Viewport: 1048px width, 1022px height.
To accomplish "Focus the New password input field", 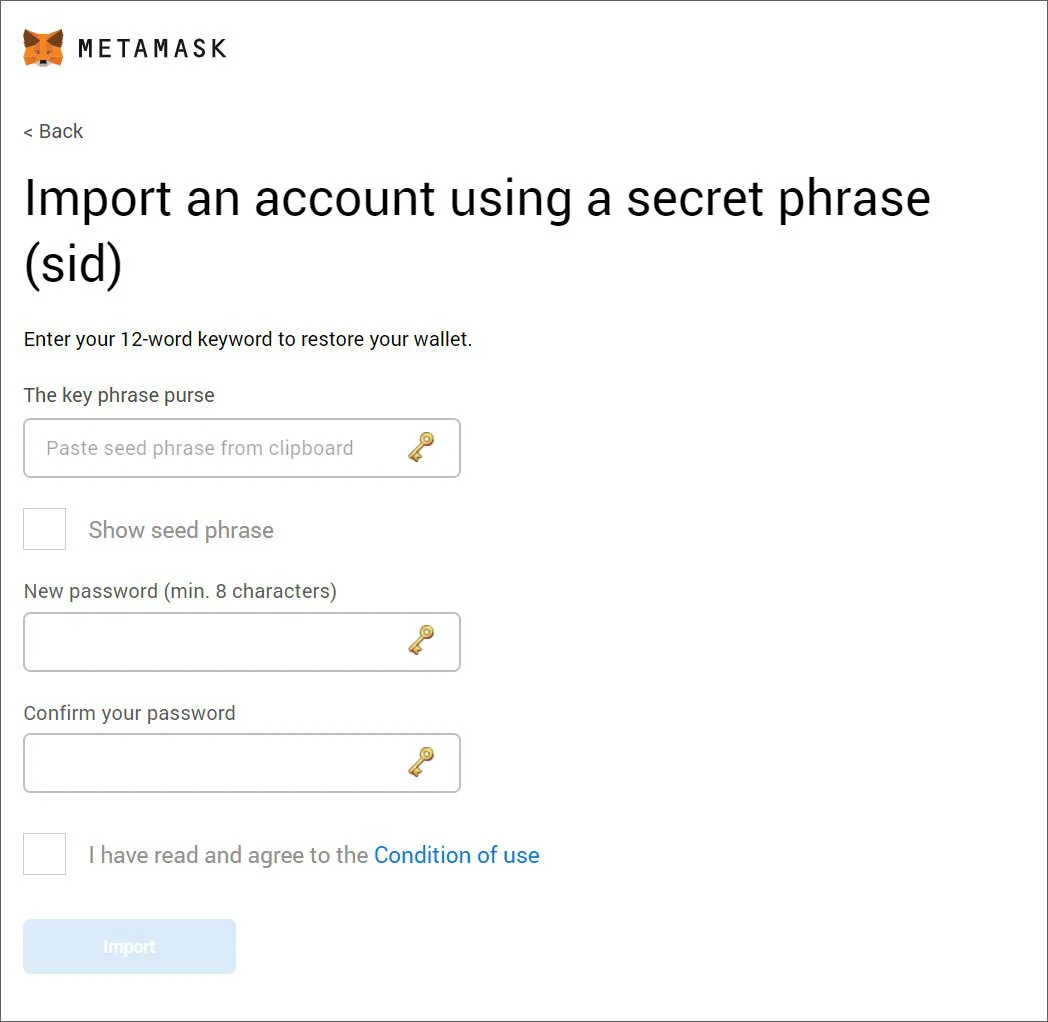I will pos(242,642).
